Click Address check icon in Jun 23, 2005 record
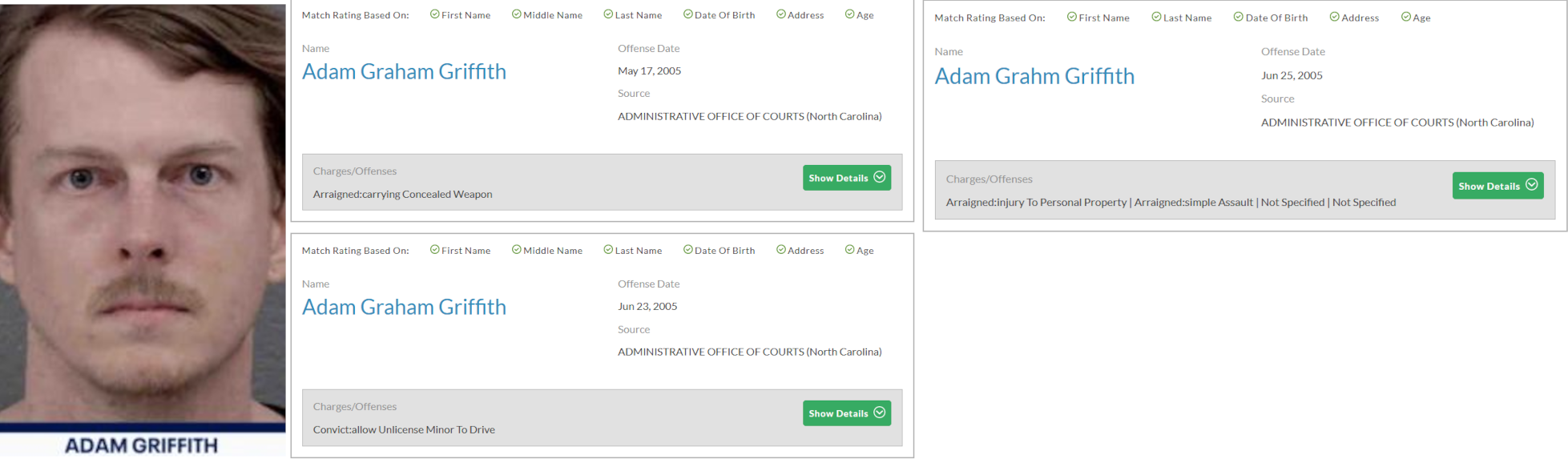The image size is (1568, 459). tap(780, 250)
